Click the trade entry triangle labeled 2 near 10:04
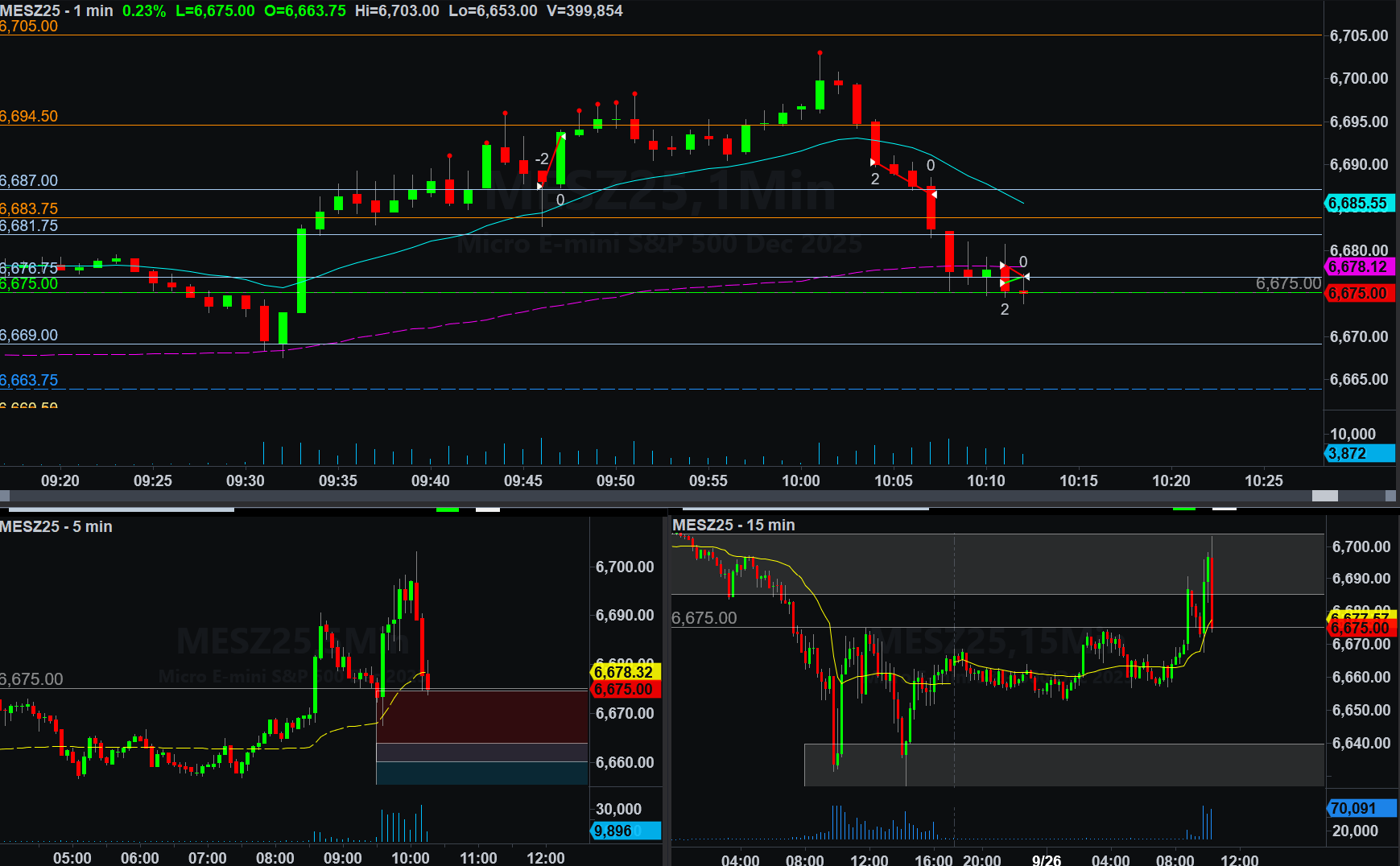The width and height of the screenshot is (1400, 866). [x=873, y=163]
